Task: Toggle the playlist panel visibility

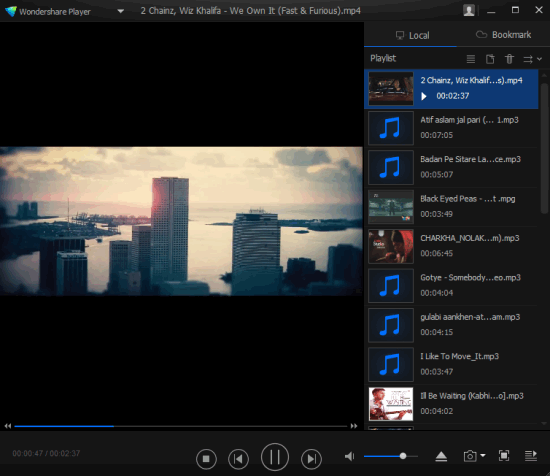Action: (x=531, y=456)
